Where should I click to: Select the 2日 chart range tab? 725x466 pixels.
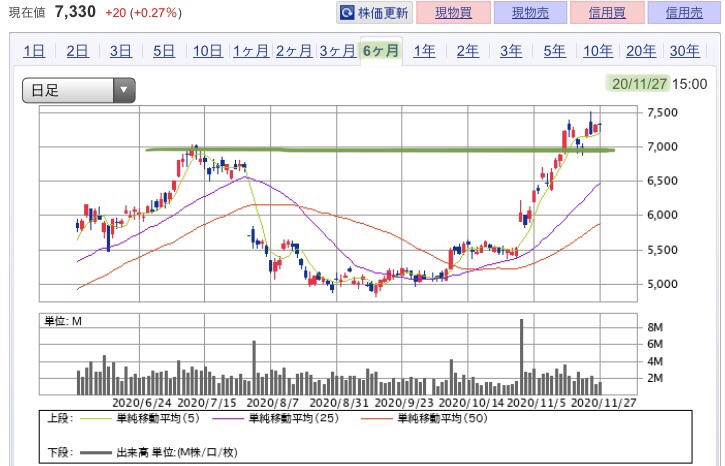point(77,51)
